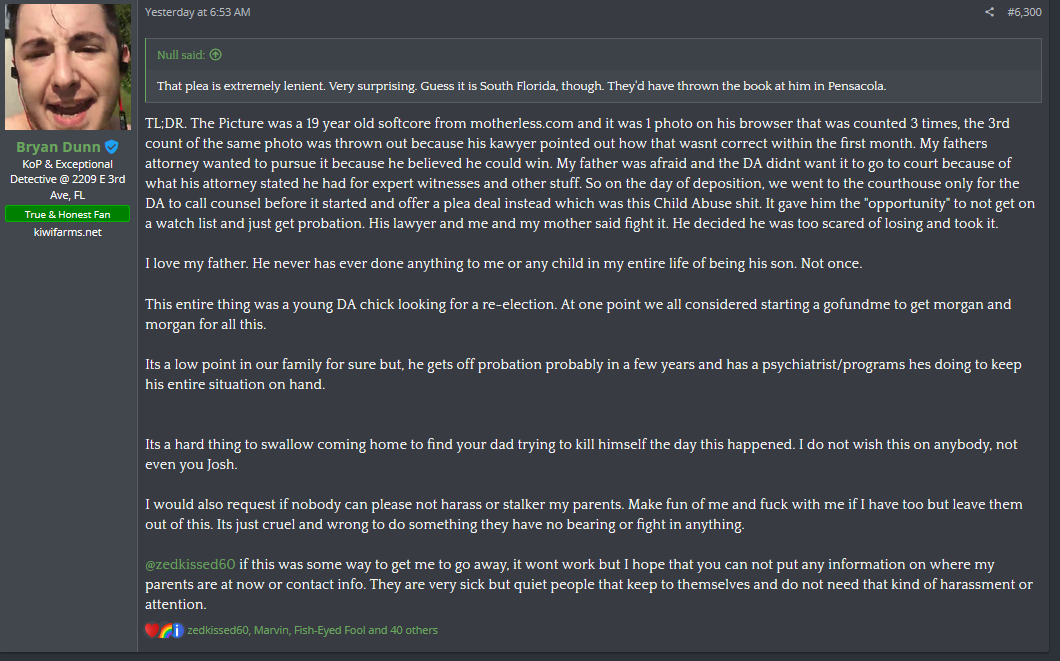This screenshot has height=661, width=1060.
Task: Click the heart reaction icon
Action: click(x=152, y=630)
